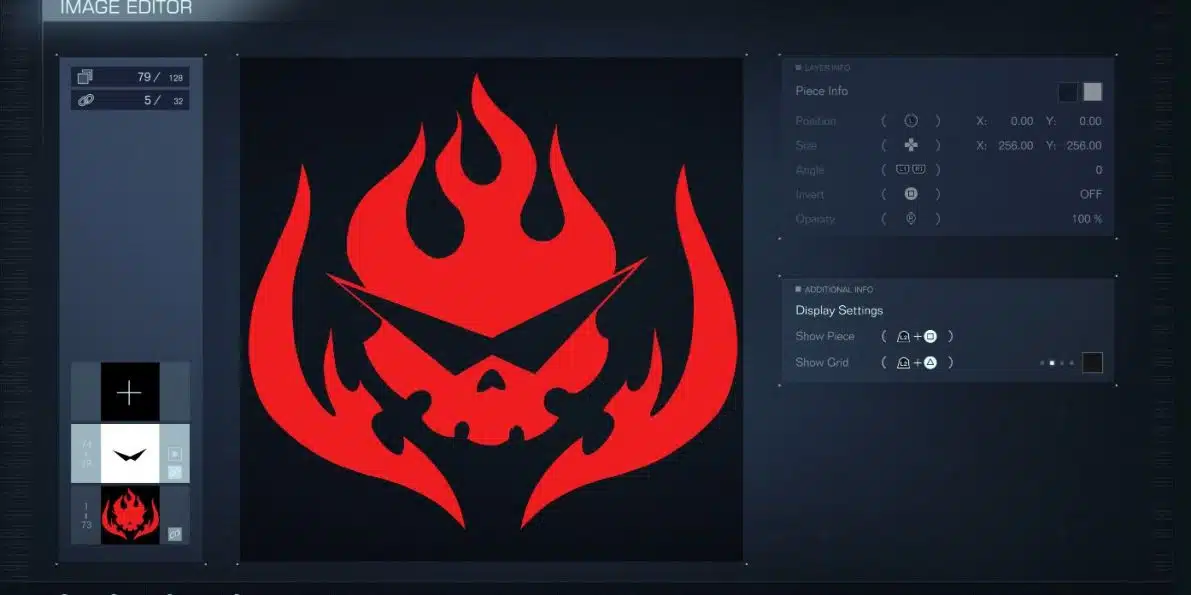Click the Size label
This screenshot has width=1191, height=595.
(806, 145)
